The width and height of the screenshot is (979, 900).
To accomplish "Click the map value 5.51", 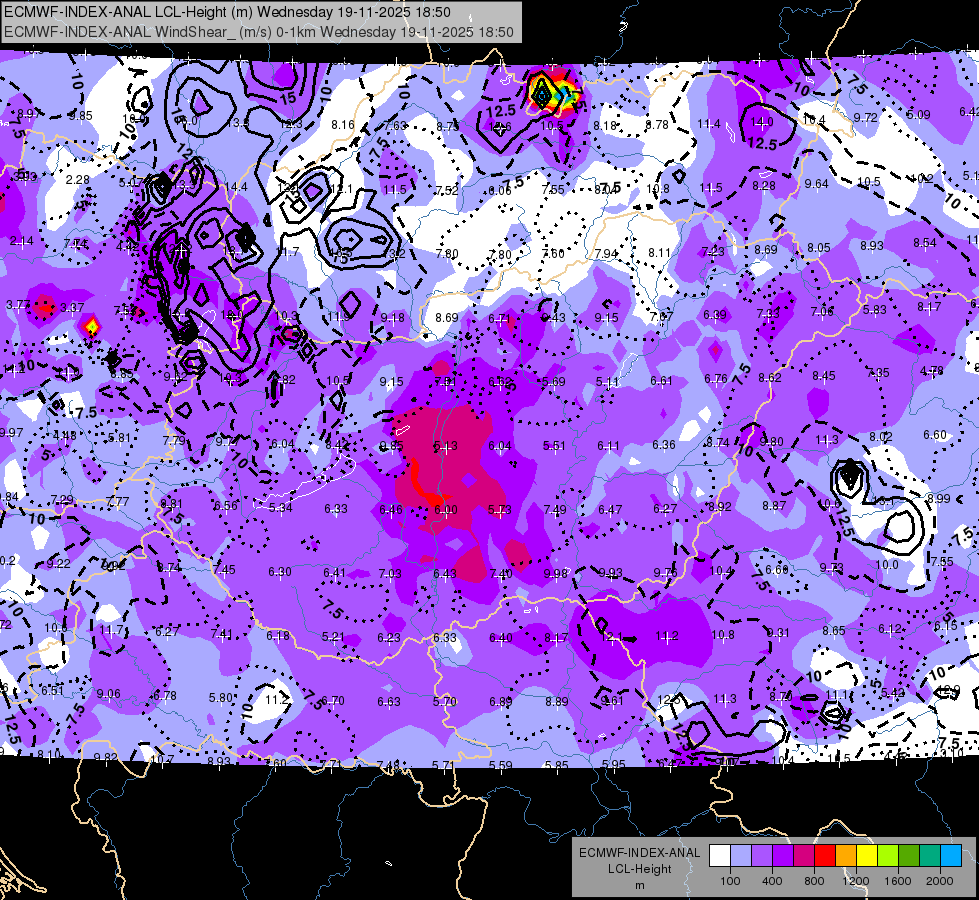I will point(554,445).
